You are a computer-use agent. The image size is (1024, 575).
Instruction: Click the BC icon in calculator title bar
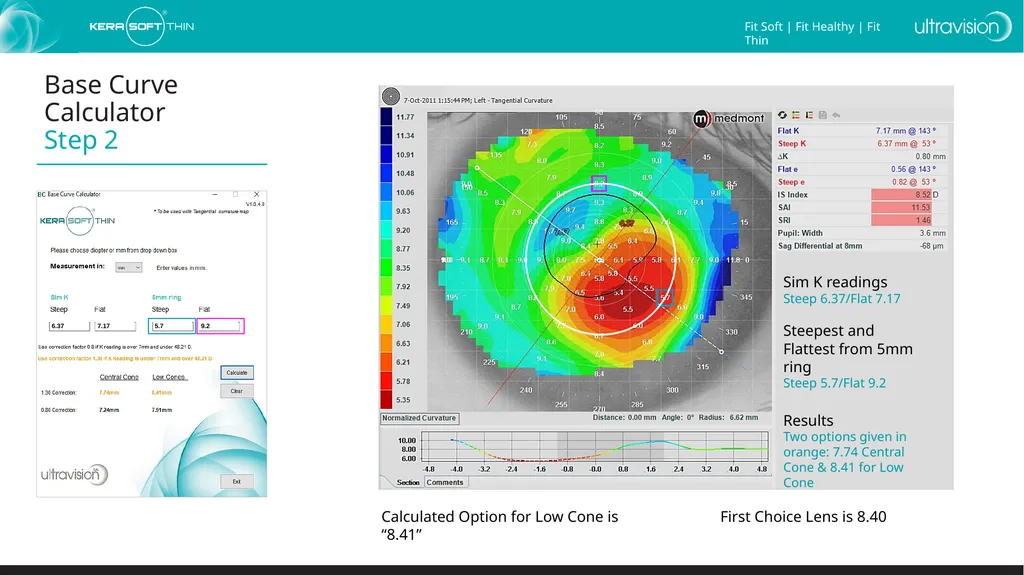41,194
